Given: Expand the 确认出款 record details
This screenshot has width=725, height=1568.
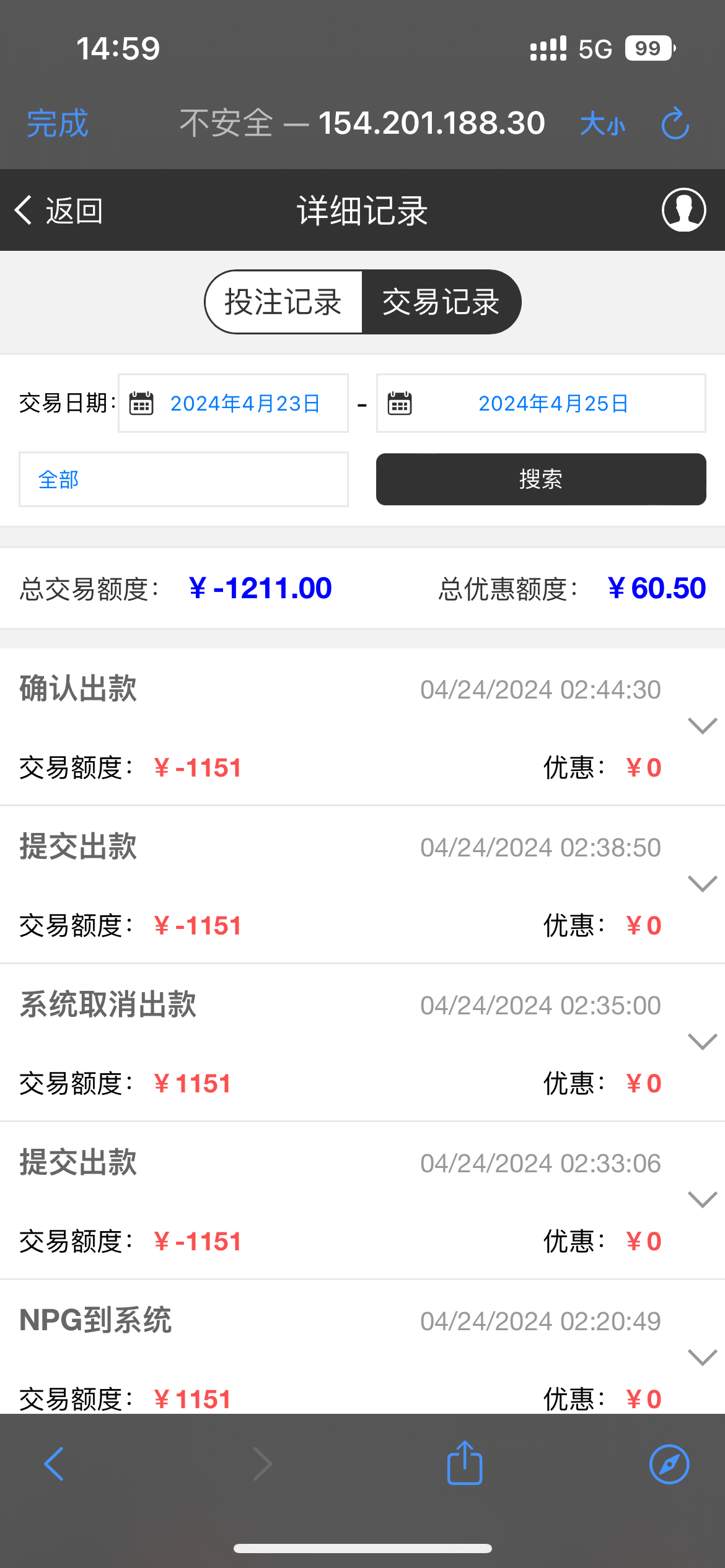Looking at the screenshot, I should coord(702,725).
